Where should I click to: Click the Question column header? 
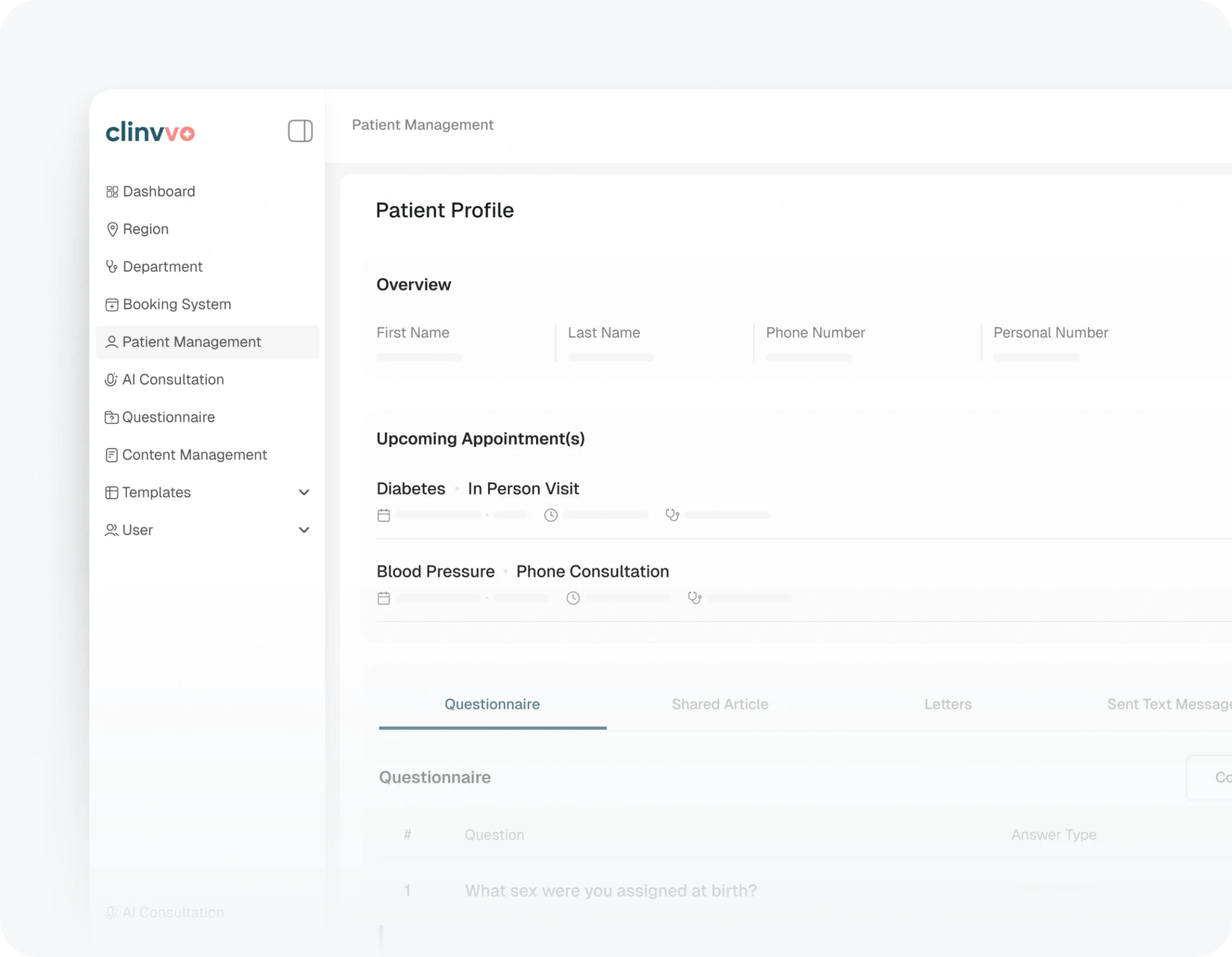(495, 835)
